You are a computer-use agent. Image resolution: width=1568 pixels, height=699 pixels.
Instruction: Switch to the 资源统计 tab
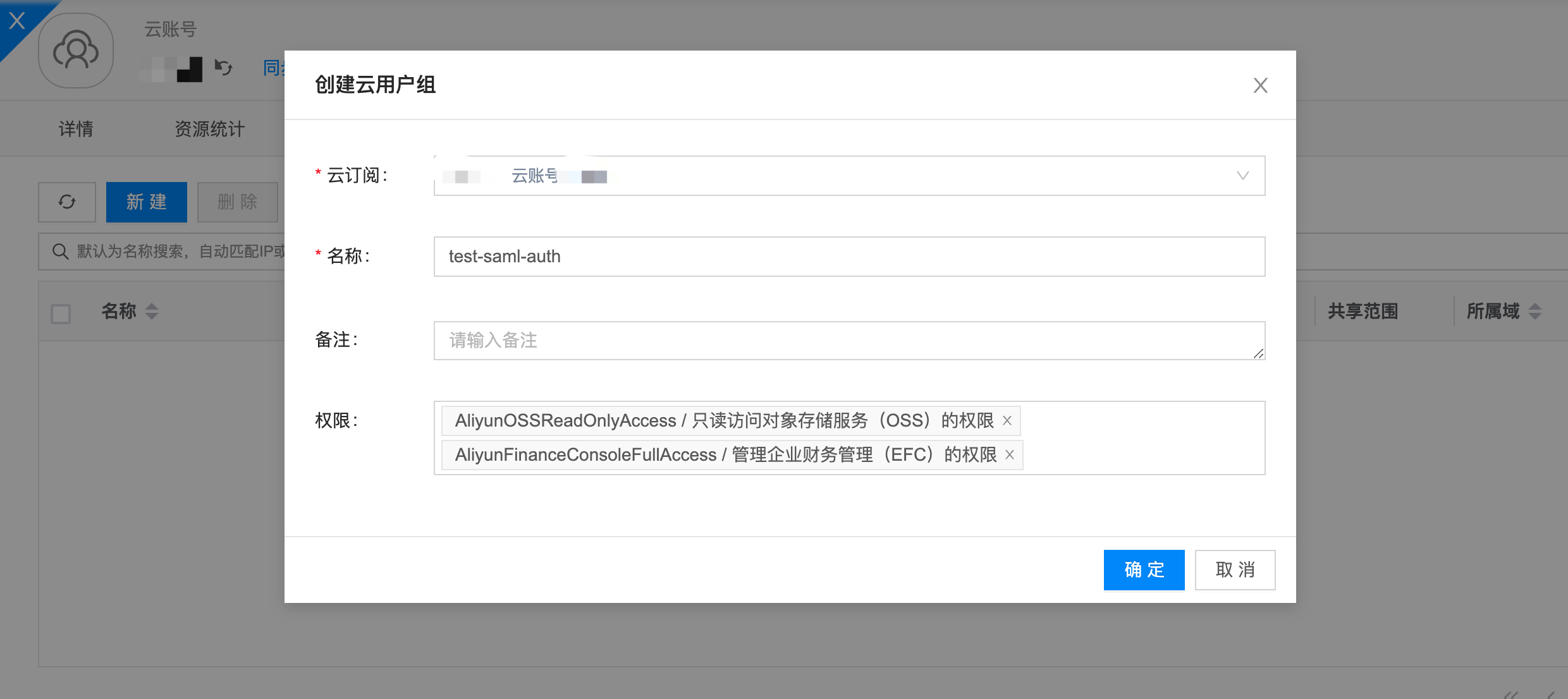click(209, 130)
